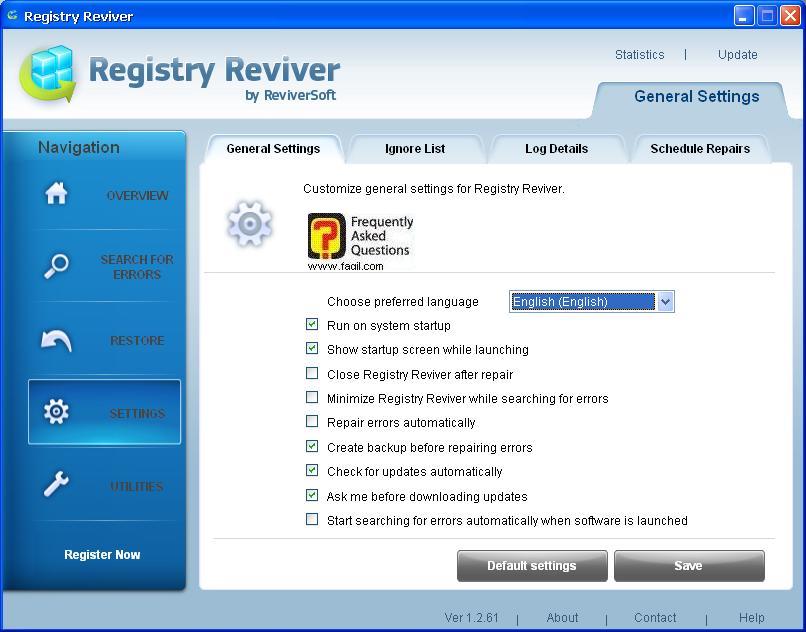Click the Restore arrow icon
The width and height of the screenshot is (806, 632).
(x=56, y=341)
